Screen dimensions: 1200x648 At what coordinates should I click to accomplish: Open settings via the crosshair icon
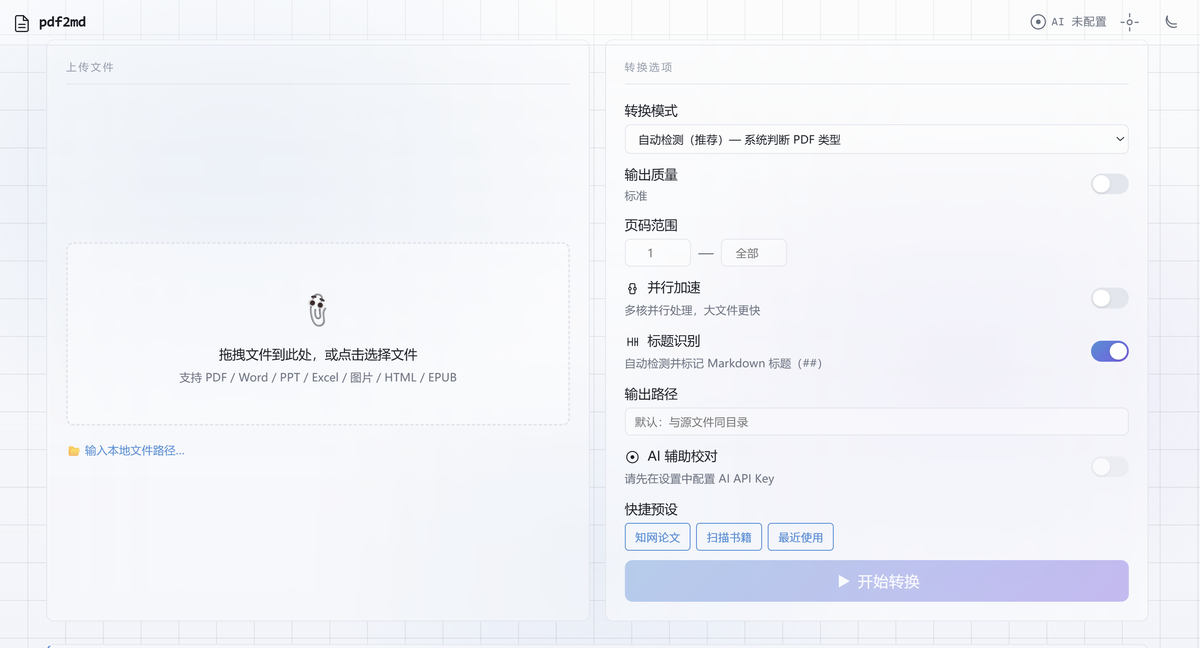tap(1130, 22)
